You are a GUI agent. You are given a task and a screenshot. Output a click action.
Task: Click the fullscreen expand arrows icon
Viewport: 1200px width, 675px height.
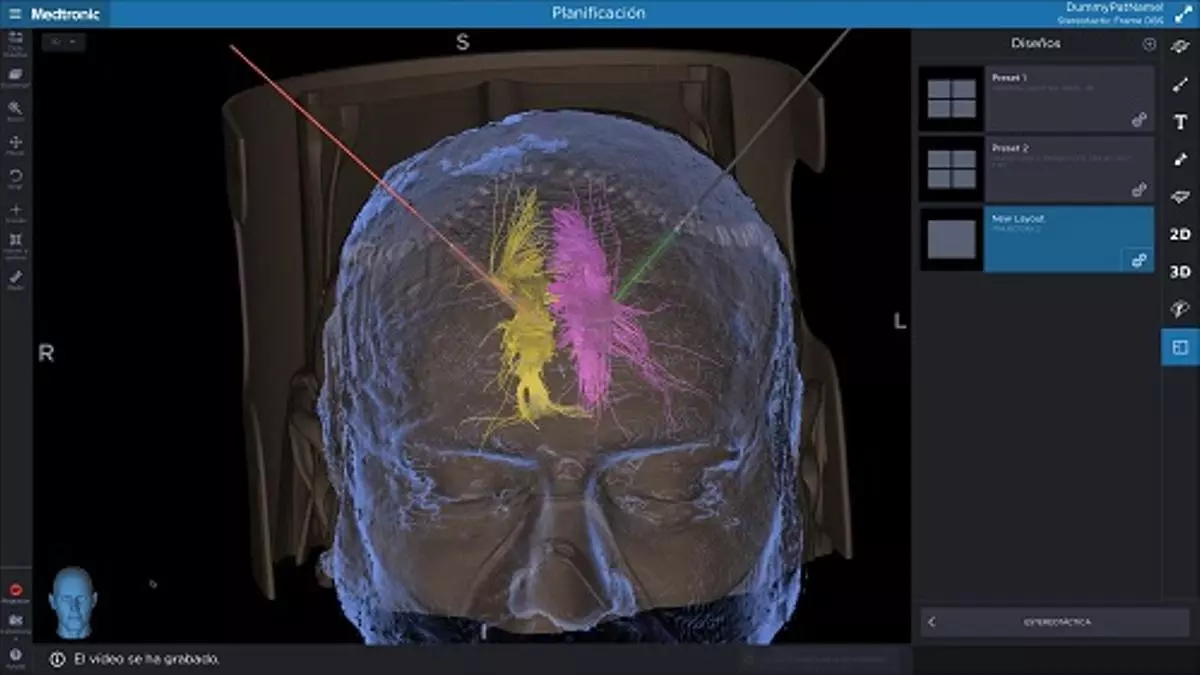[1184, 14]
